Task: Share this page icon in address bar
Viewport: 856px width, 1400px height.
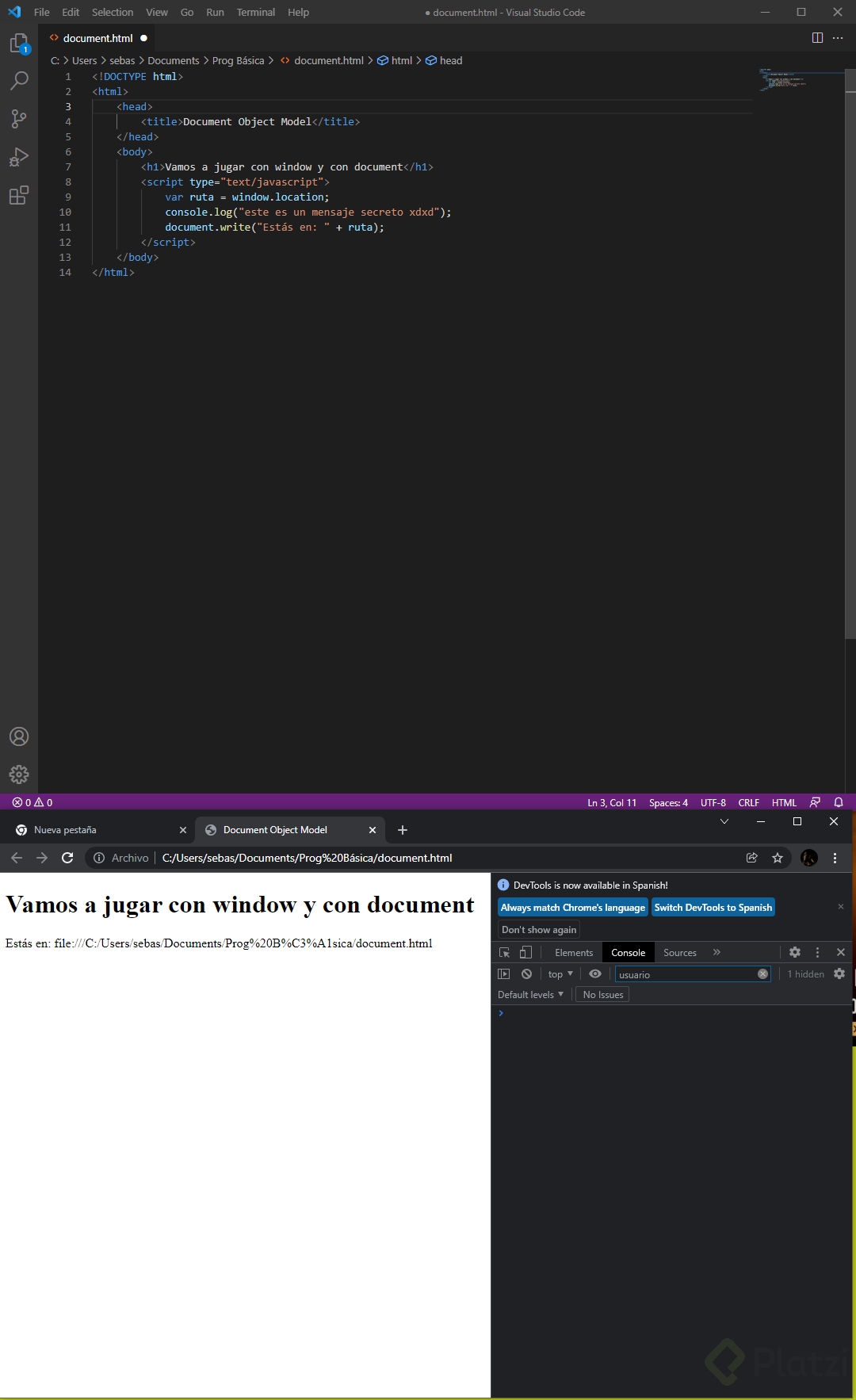Action: (752, 858)
